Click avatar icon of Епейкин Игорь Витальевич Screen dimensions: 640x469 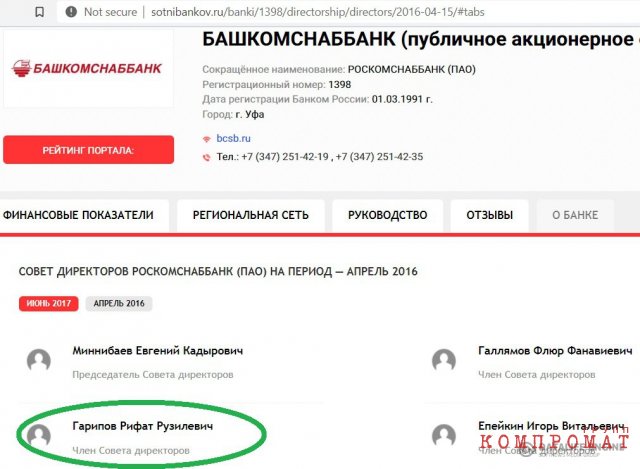point(444,436)
